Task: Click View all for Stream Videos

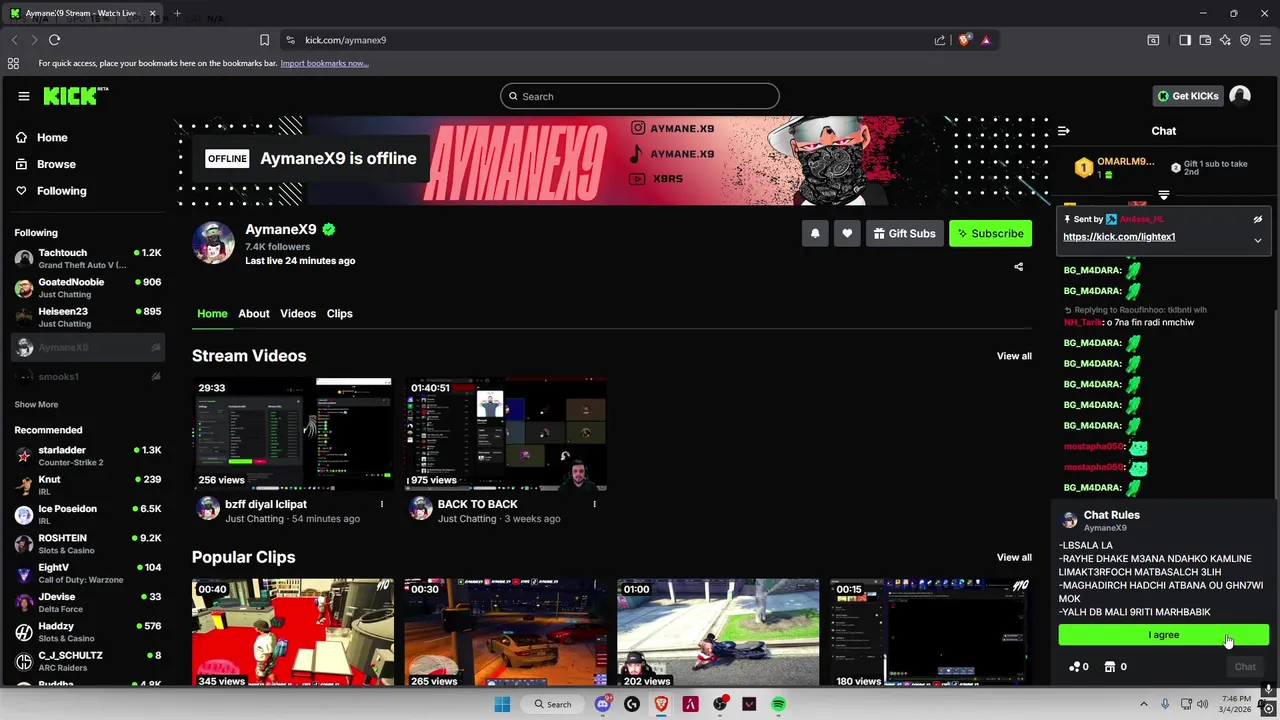Action: [x=1014, y=356]
